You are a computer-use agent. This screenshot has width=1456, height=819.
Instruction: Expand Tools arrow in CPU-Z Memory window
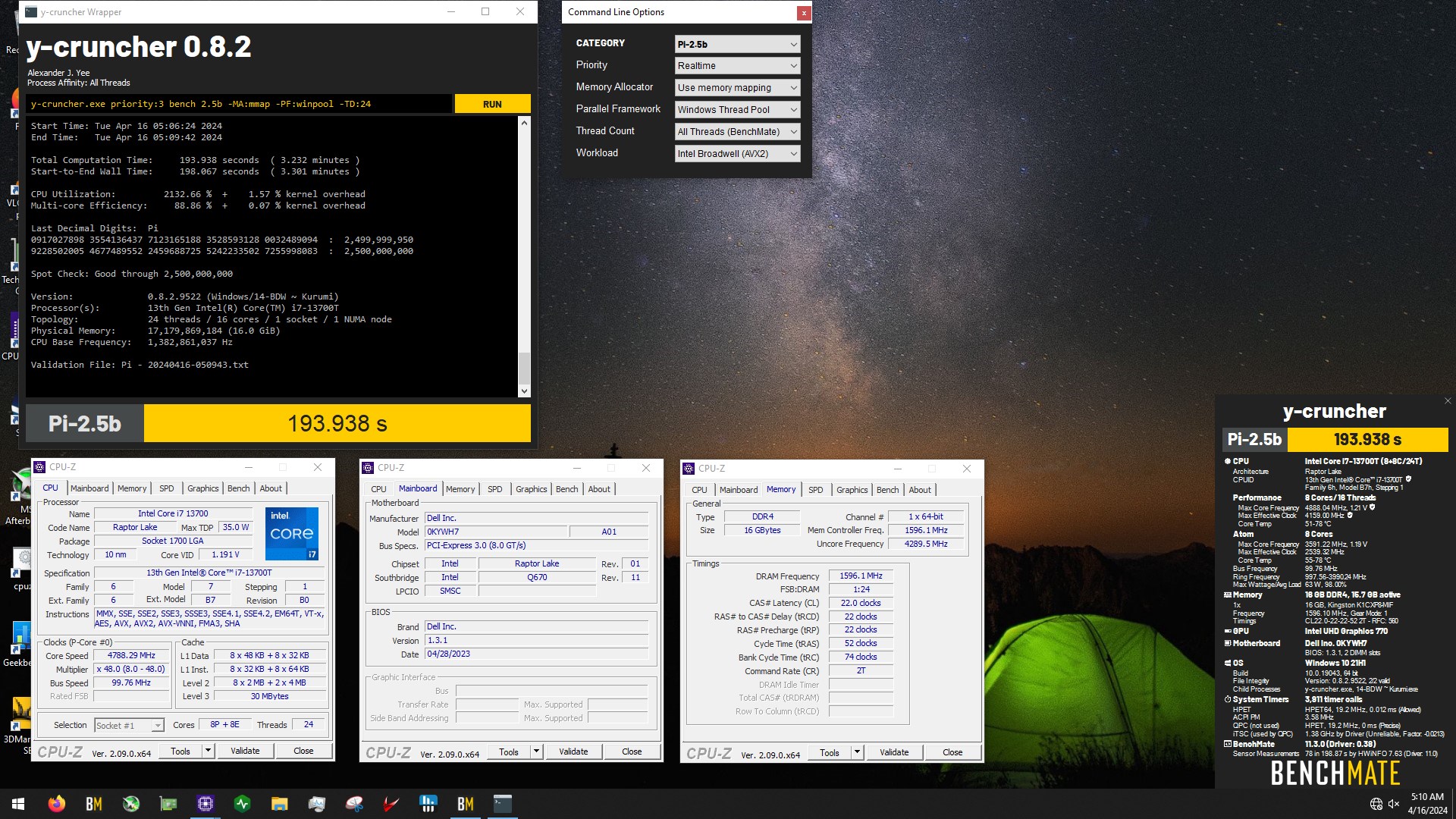coord(857,753)
